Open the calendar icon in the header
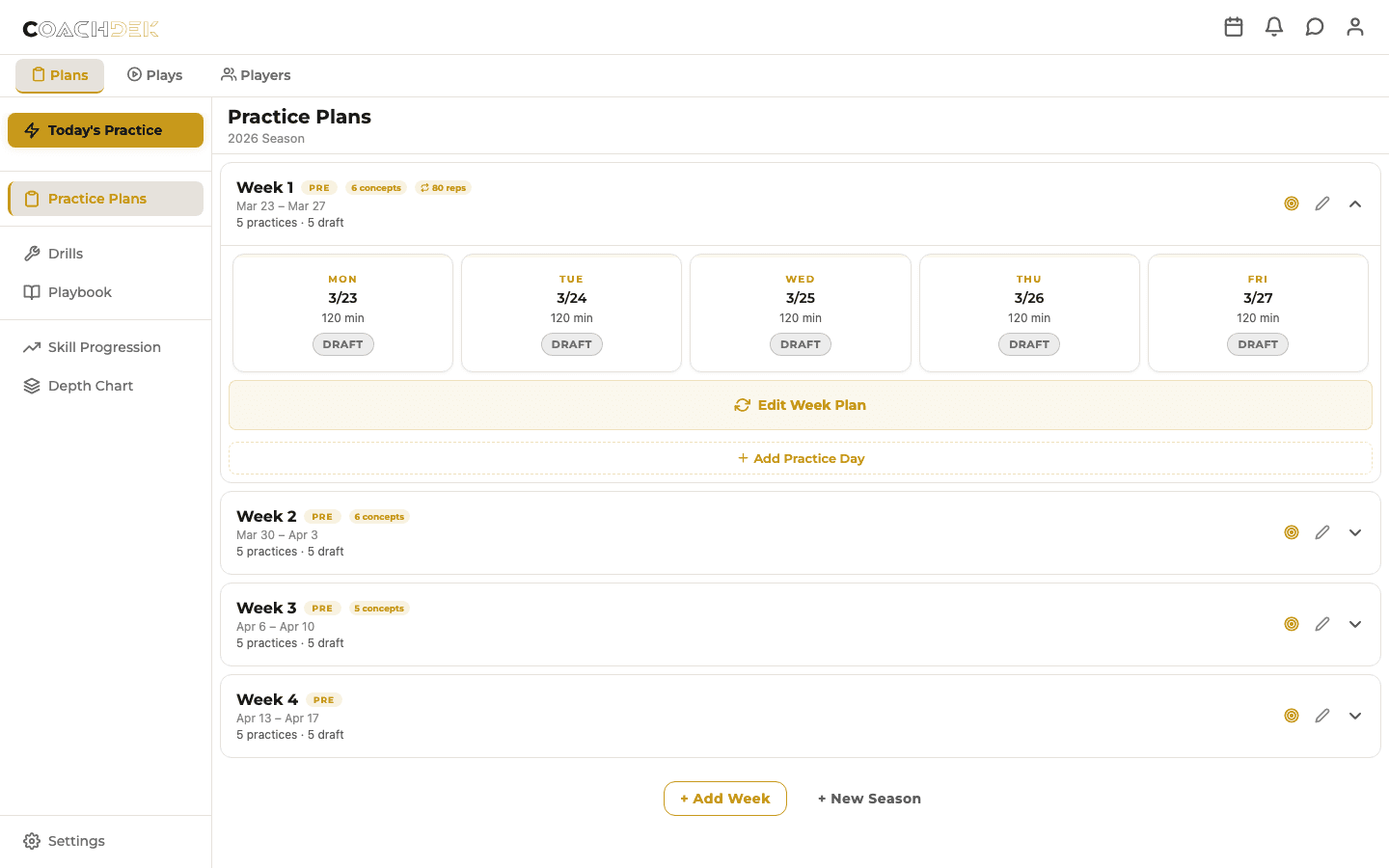Screen dimensions: 1389x868 [1234, 27]
